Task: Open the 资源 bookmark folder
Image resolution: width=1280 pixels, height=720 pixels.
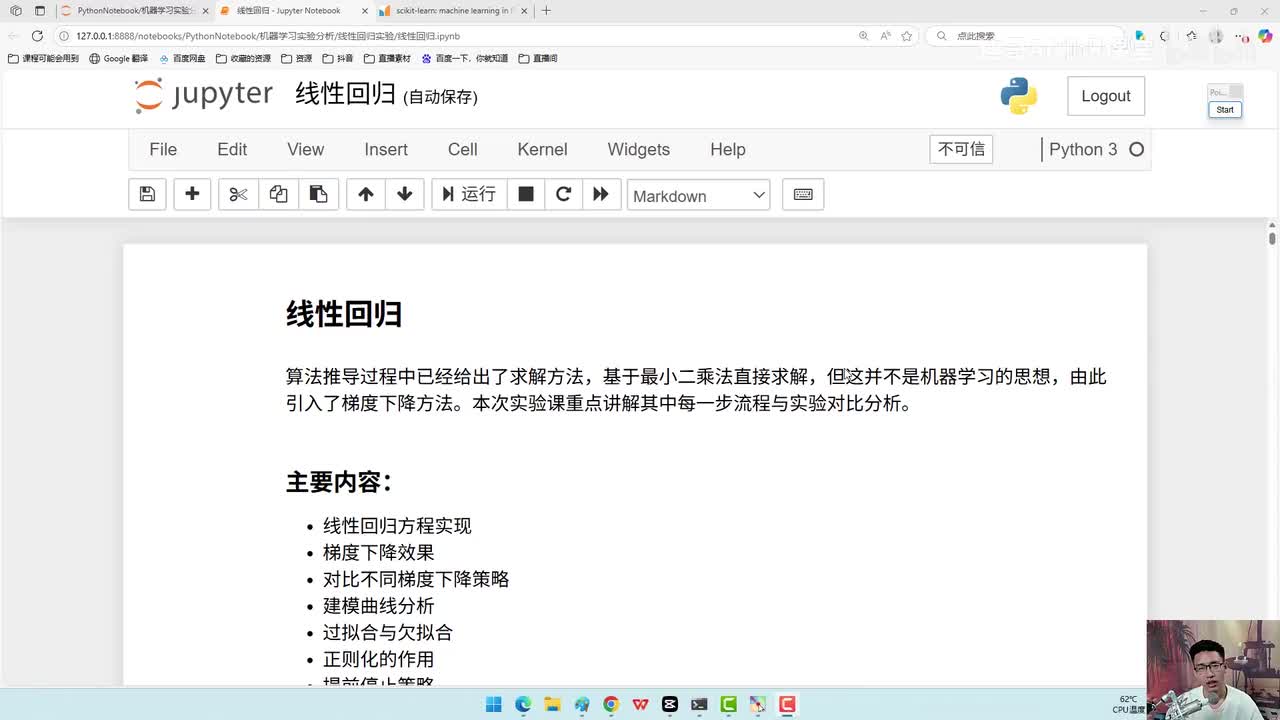Action: [297, 58]
